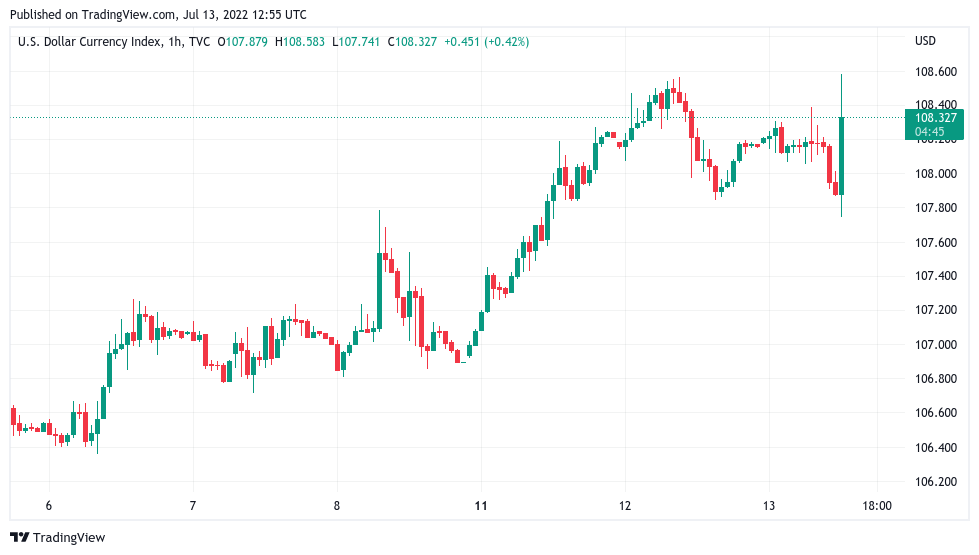
Task: Click the USD currency label on price axis
Action: coord(925,42)
